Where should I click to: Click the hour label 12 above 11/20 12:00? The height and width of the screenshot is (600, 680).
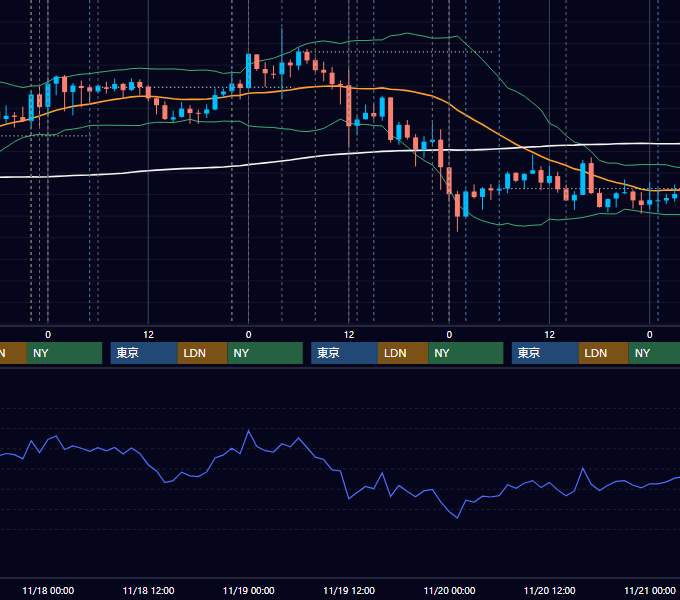tap(549, 335)
